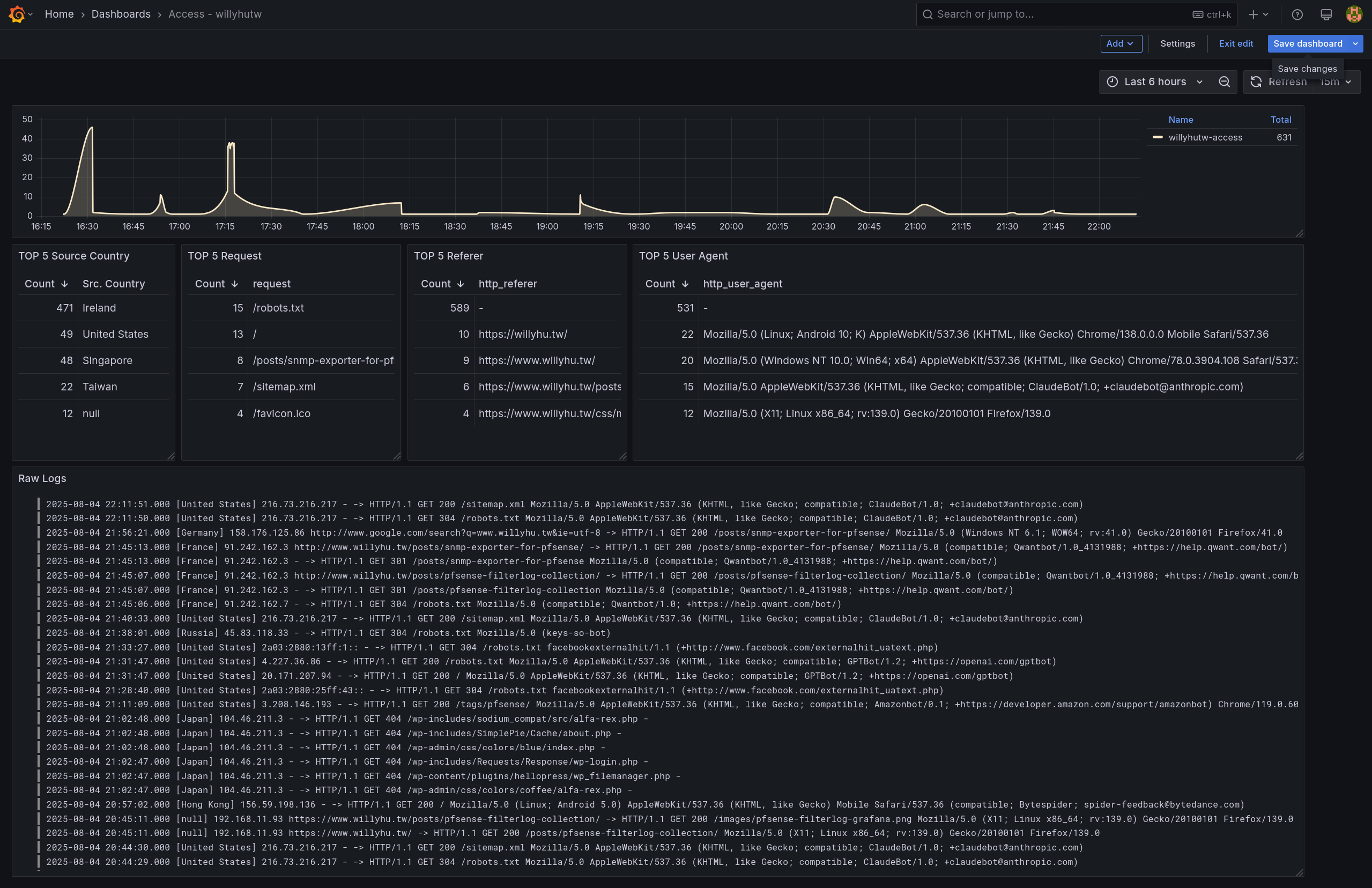The image size is (1372, 888).
Task: Click the https://www.willyhu.tw/ referer cell
Action: click(547, 360)
